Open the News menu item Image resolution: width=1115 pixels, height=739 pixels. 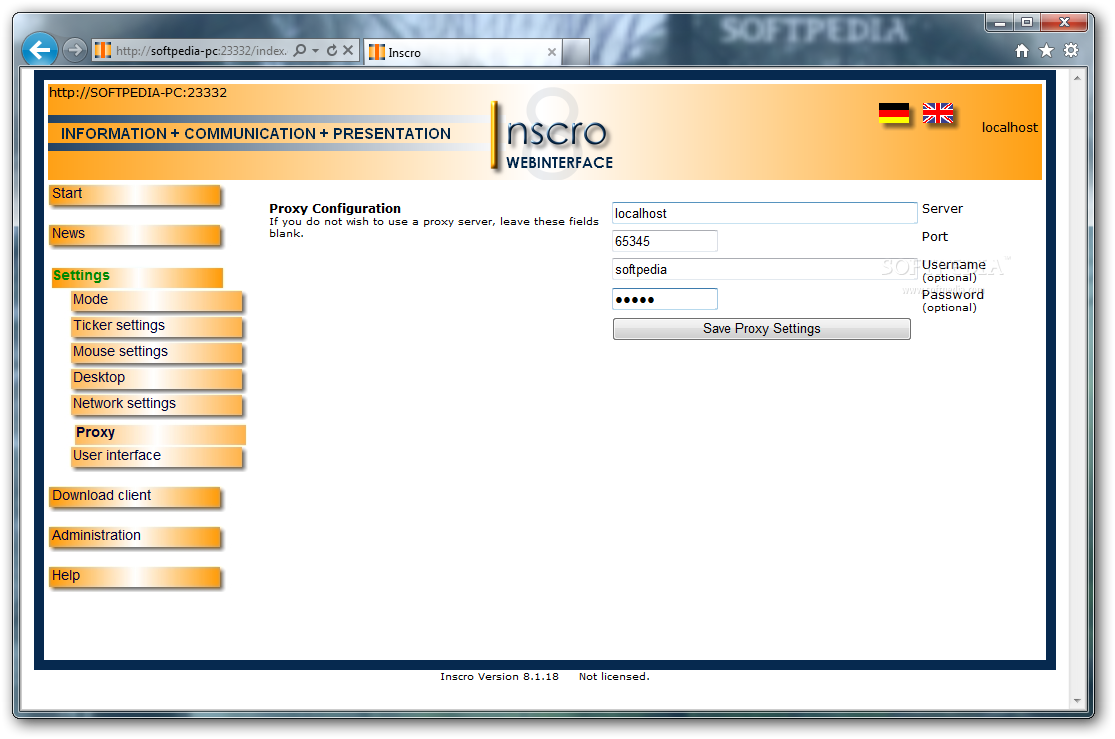(135, 234)
